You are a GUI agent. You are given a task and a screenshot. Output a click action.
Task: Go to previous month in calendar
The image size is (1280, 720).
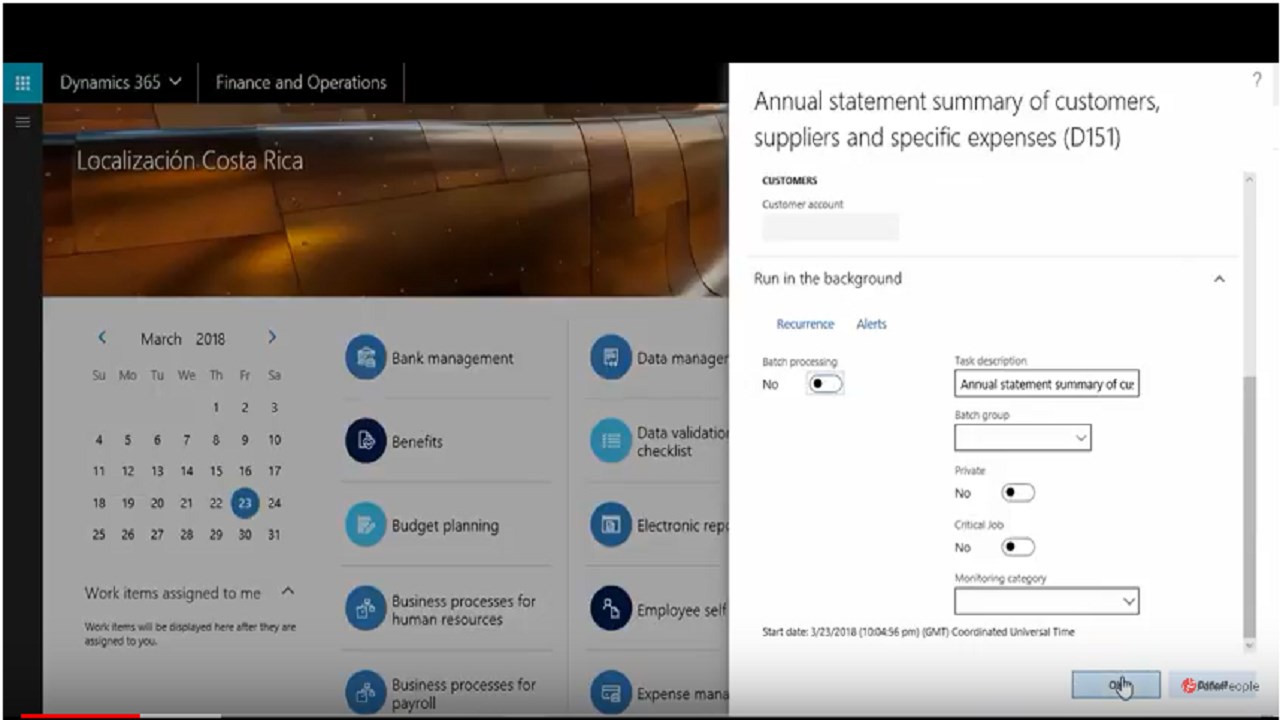[x=102, y=338]
